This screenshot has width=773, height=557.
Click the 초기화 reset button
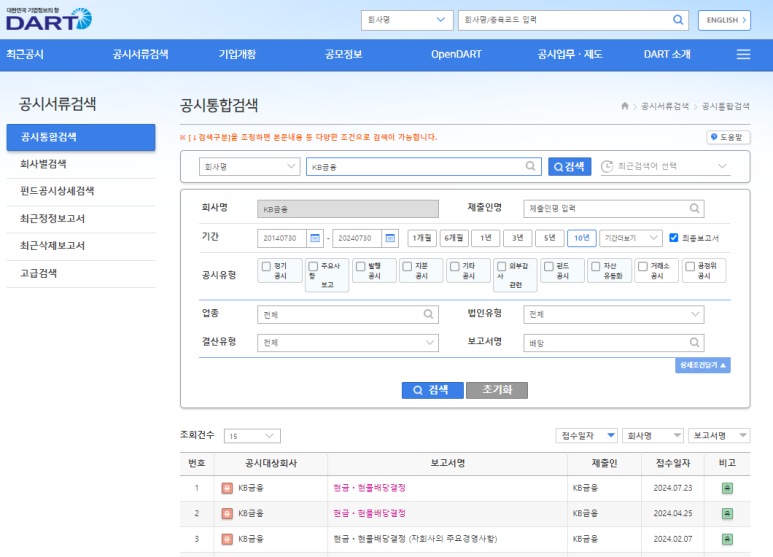[x=497, y=390]
